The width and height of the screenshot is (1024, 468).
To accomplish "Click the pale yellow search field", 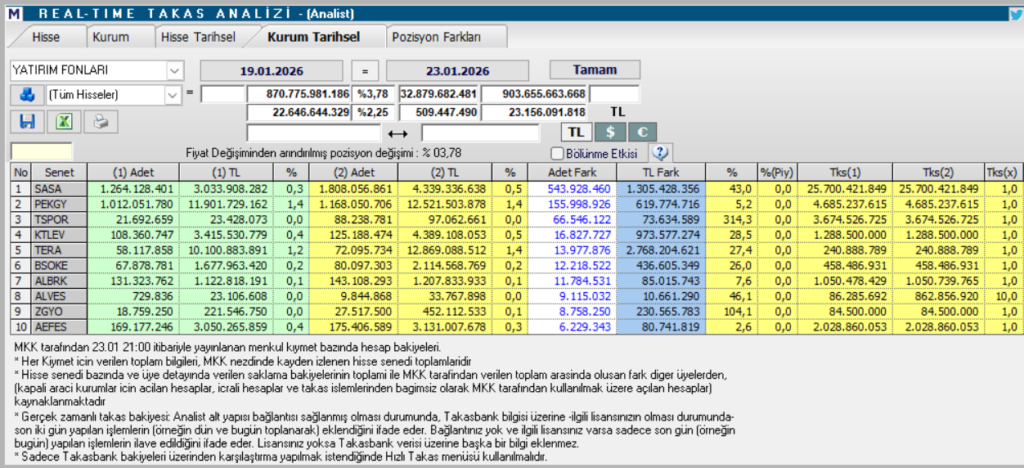I will point(42,152).
